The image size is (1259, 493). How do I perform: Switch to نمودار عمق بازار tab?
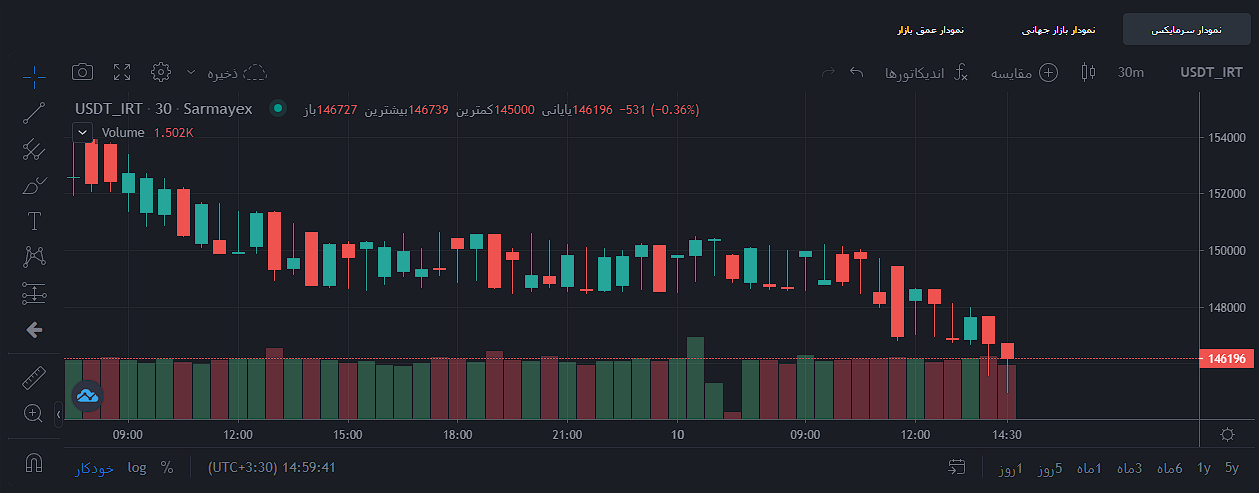pyautogui.click(x=930, y=30)
